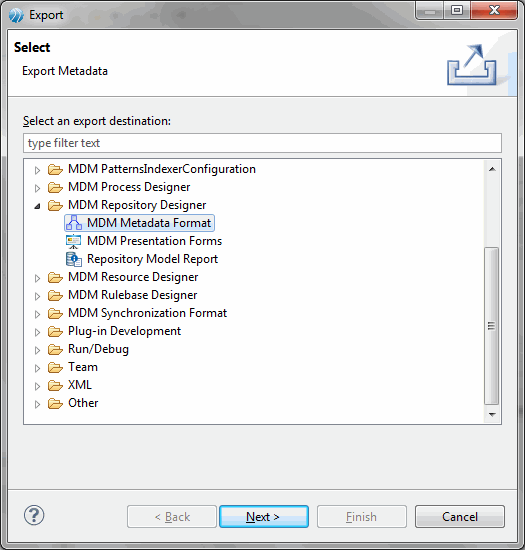Click the Plug-in Development folder icon
The height and width of the screenshot is (550, 525).
coord(55,331)
